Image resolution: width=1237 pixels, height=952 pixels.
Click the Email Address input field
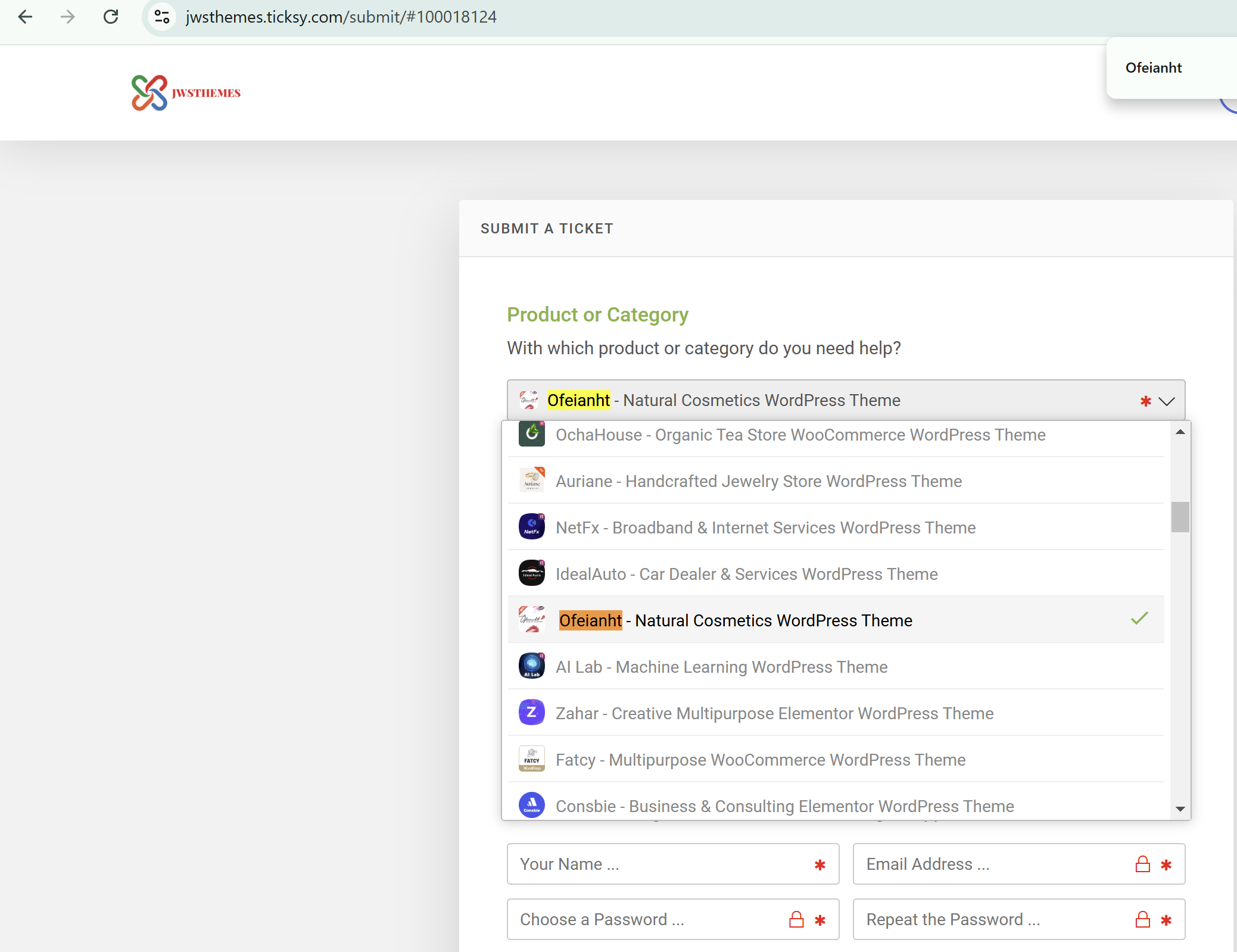pyautogui.click(x=995, y=864)
